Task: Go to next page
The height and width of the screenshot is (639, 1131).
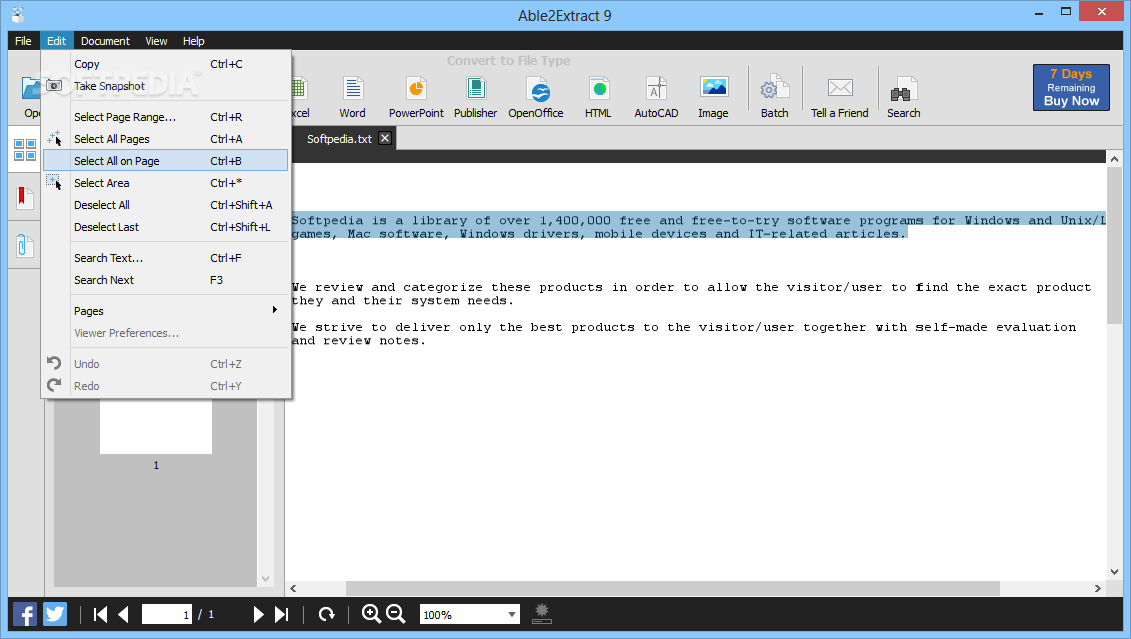Action: pyautogui.click(x=258, y=614)
